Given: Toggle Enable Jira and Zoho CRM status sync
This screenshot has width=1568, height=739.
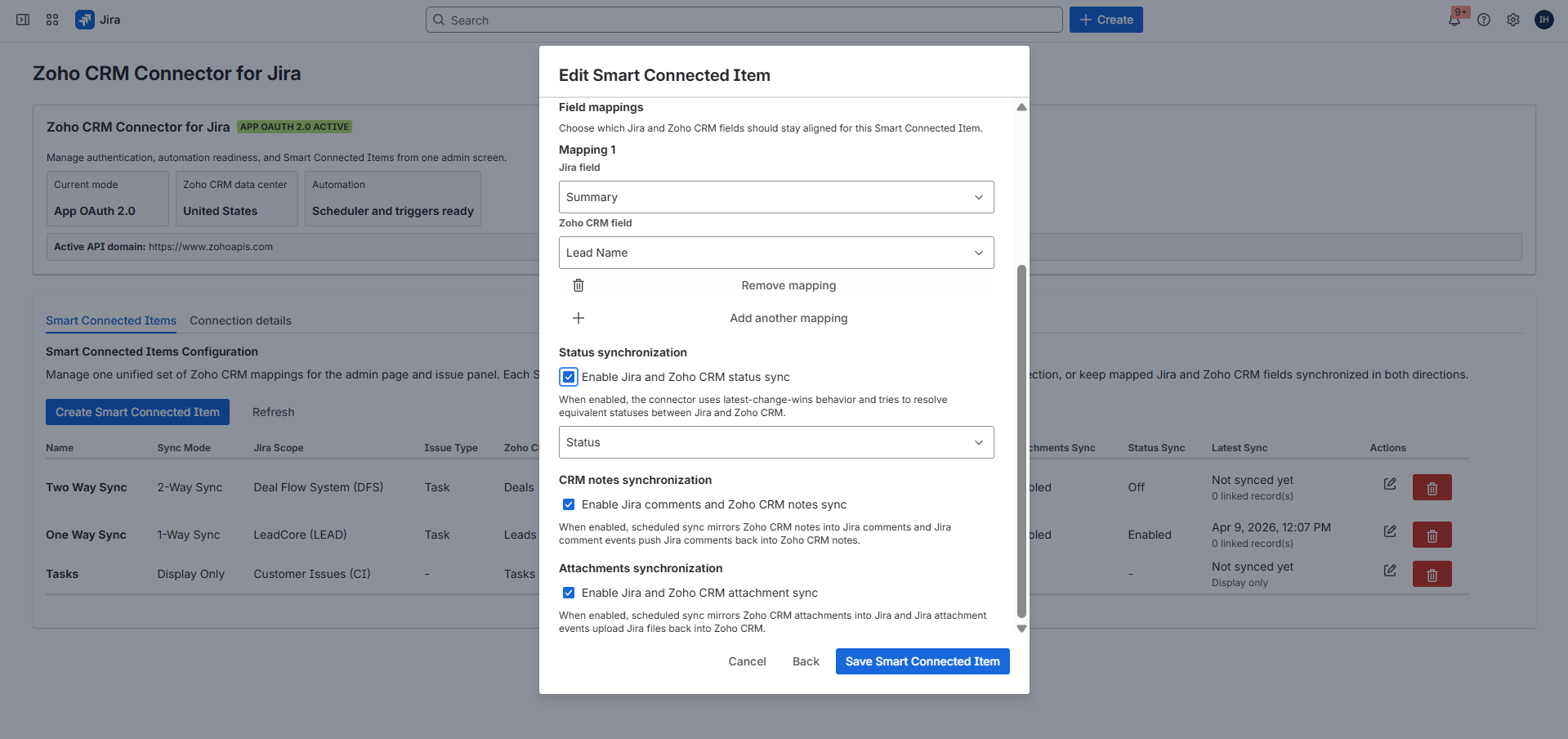Looking at the screenshot, I should [569, 377].
